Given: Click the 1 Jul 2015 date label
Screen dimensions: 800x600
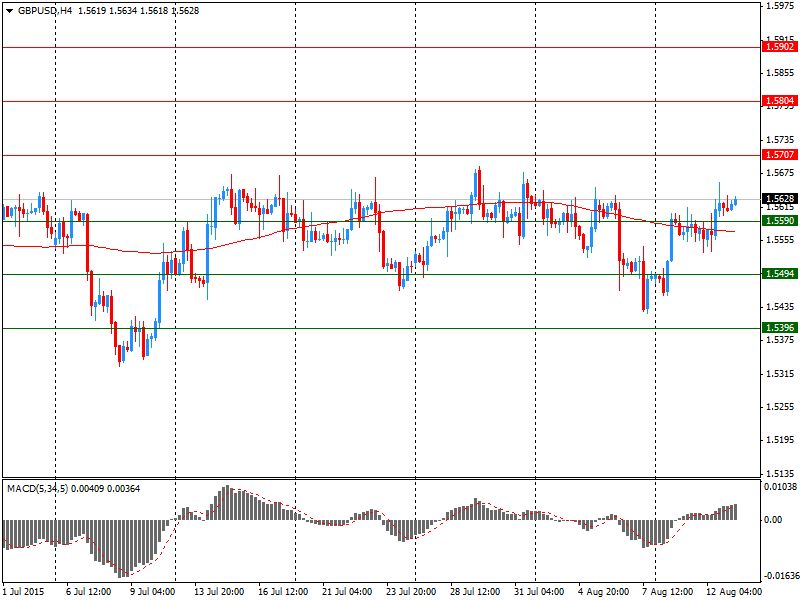Looking at the screenshot, I should pyautogui.click(x=23, y=592).
